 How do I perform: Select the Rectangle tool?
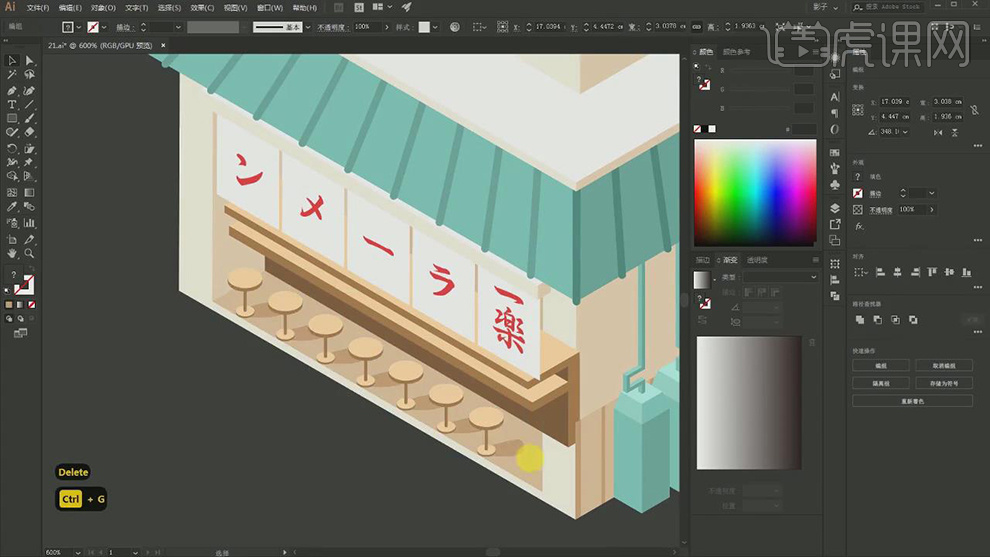12,118
